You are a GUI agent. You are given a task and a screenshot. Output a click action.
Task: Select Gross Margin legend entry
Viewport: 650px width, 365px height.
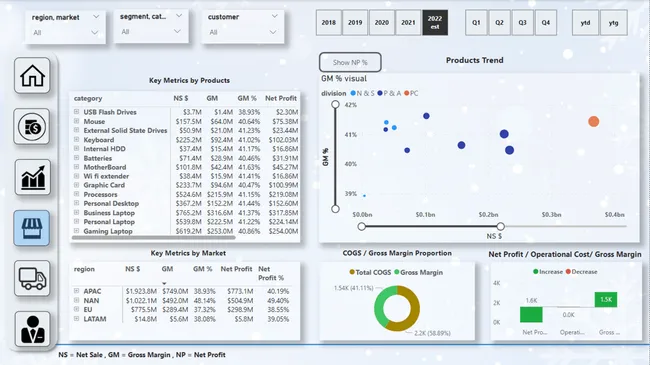[x=418, y=273]
